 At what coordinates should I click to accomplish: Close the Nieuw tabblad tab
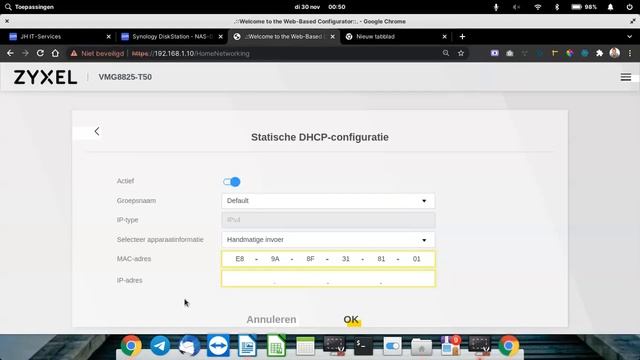444,37
